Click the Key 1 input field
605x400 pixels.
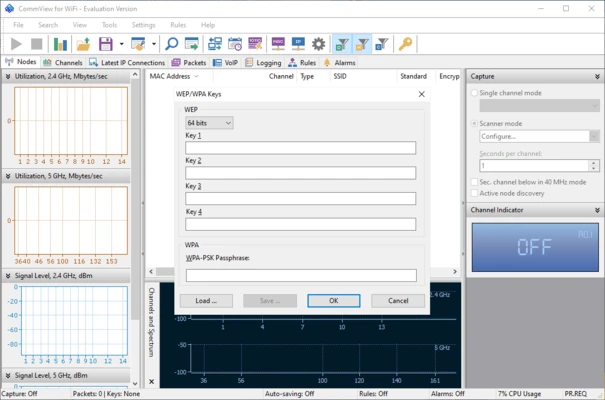301,148
